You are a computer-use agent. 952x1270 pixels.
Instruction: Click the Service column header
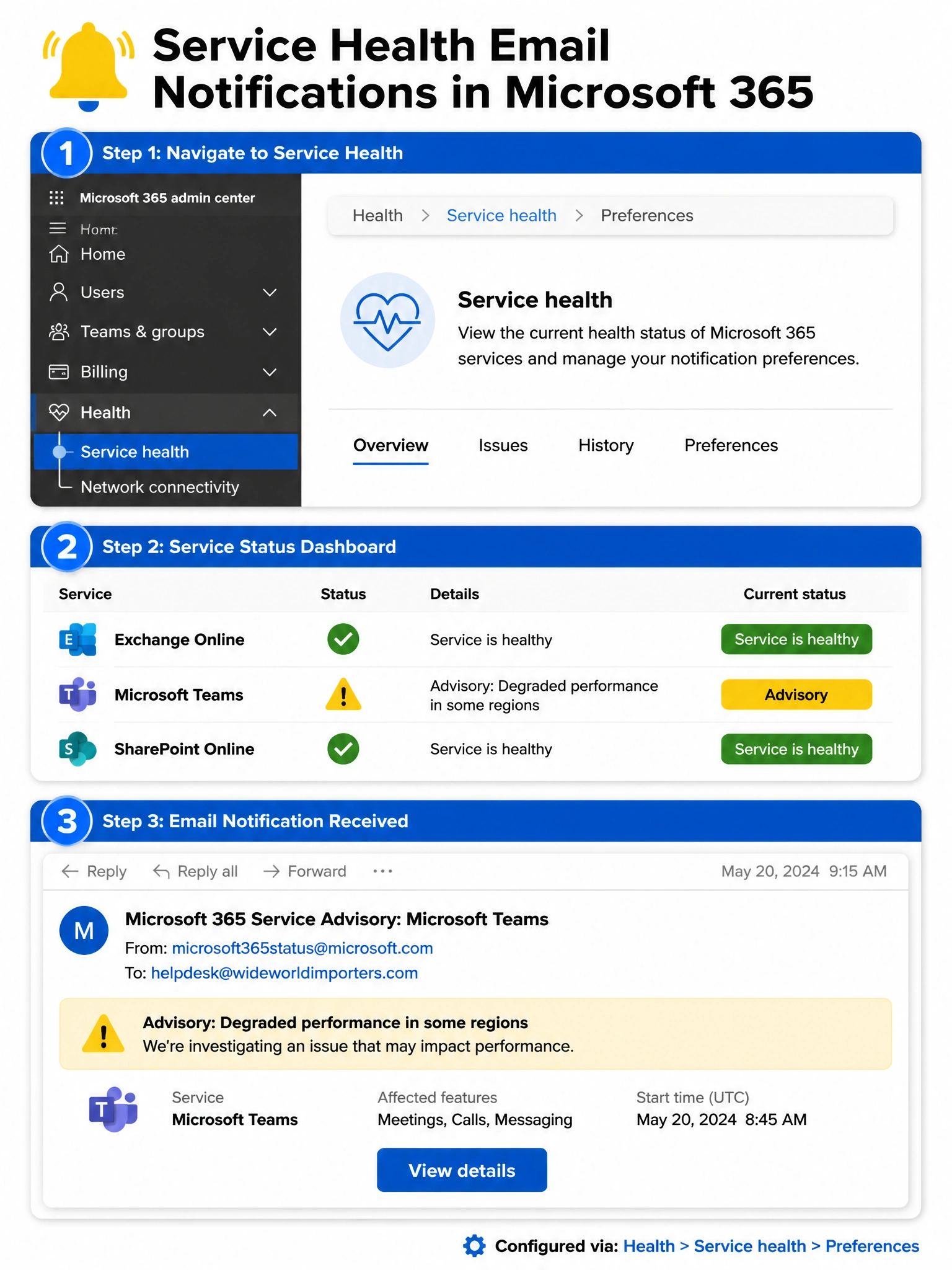pos(85,594)
